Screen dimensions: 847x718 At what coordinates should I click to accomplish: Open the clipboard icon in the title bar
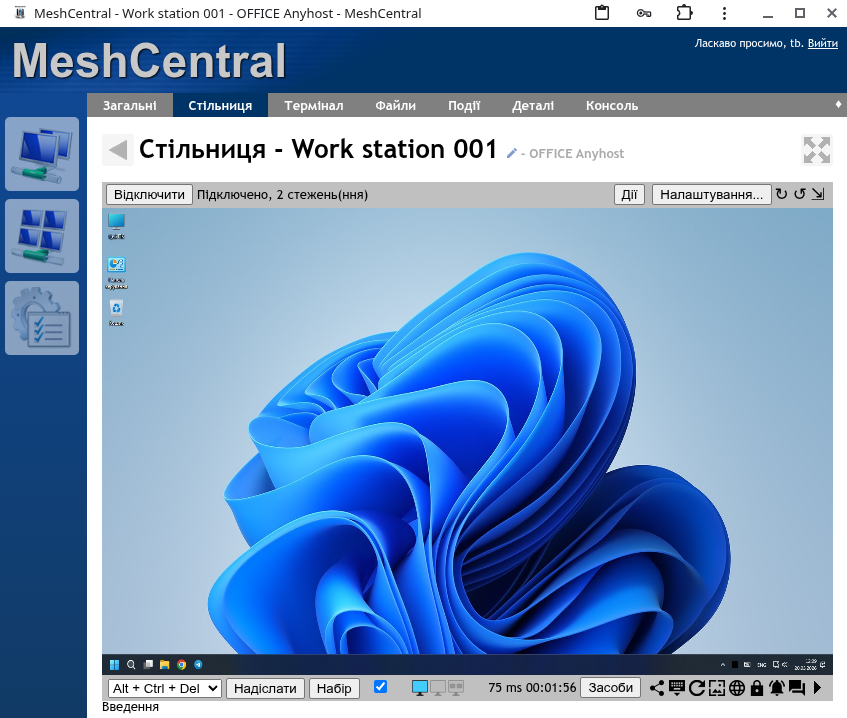click(x=602, y=13)
